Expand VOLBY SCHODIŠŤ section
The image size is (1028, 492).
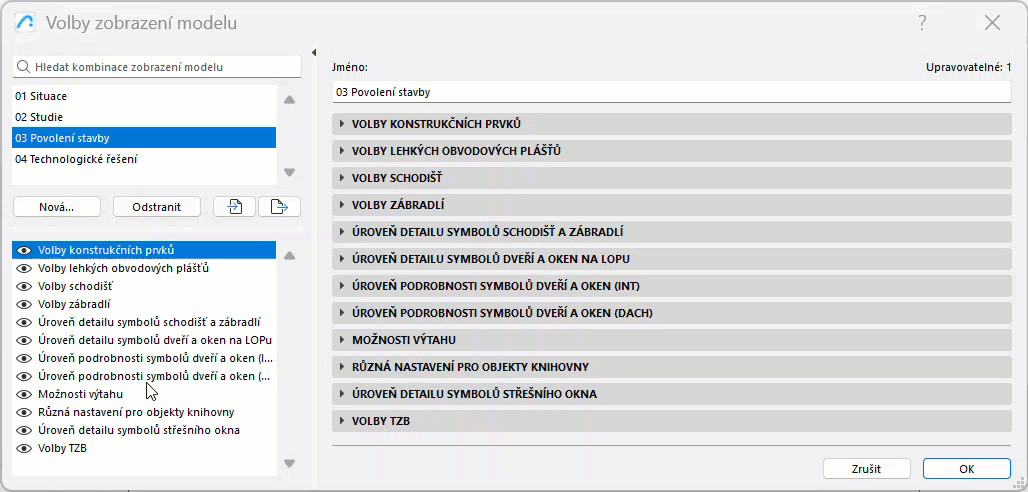click(672, 178)
